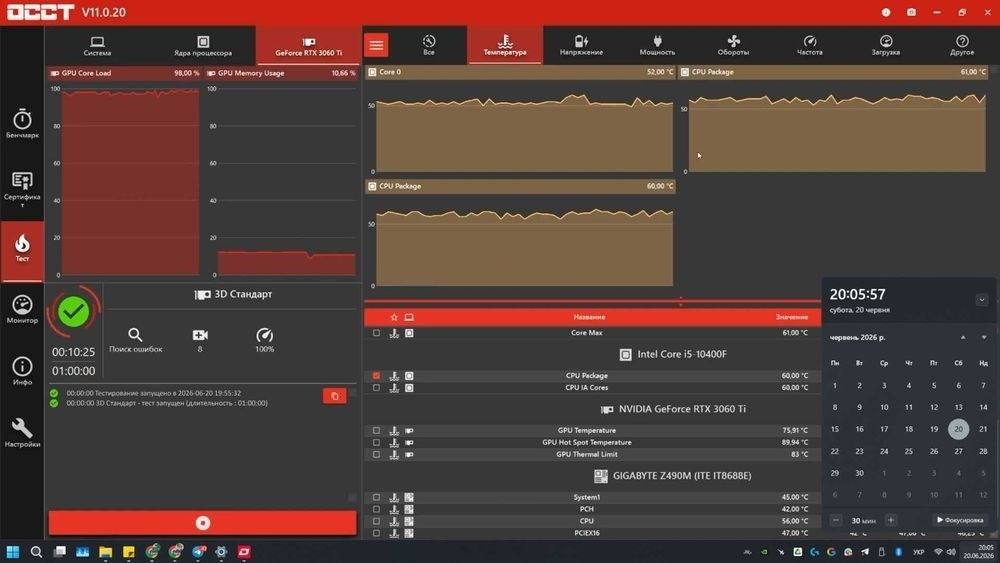Sort by the Название column header
1000x563 pixels.
[589, 317]
